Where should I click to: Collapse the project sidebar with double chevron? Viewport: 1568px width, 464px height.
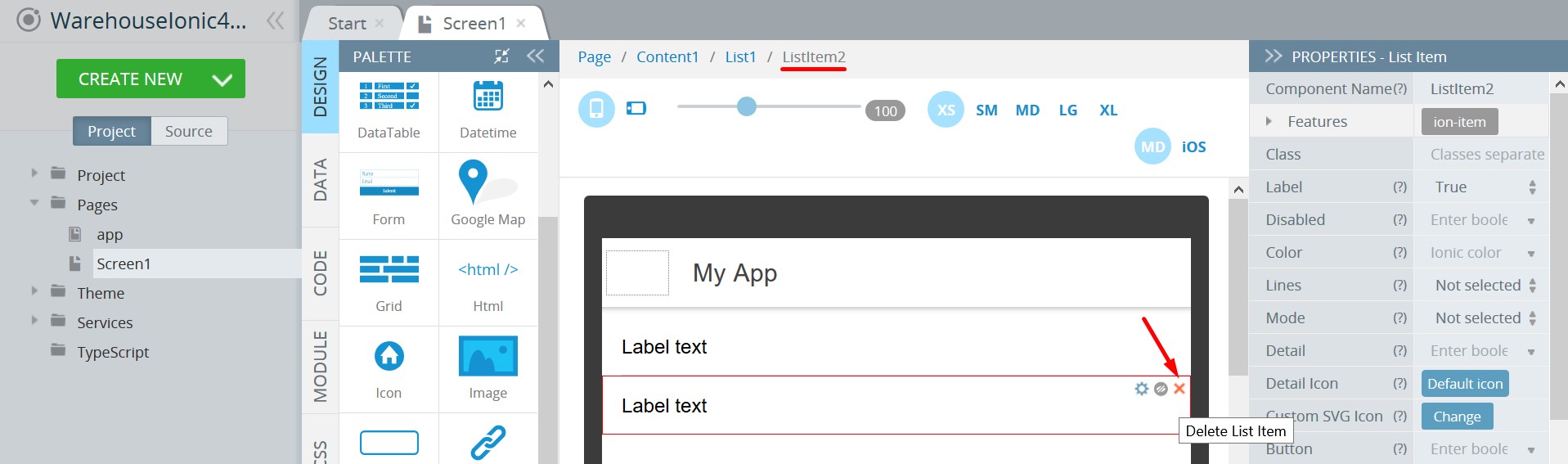(x=275, y=20)
